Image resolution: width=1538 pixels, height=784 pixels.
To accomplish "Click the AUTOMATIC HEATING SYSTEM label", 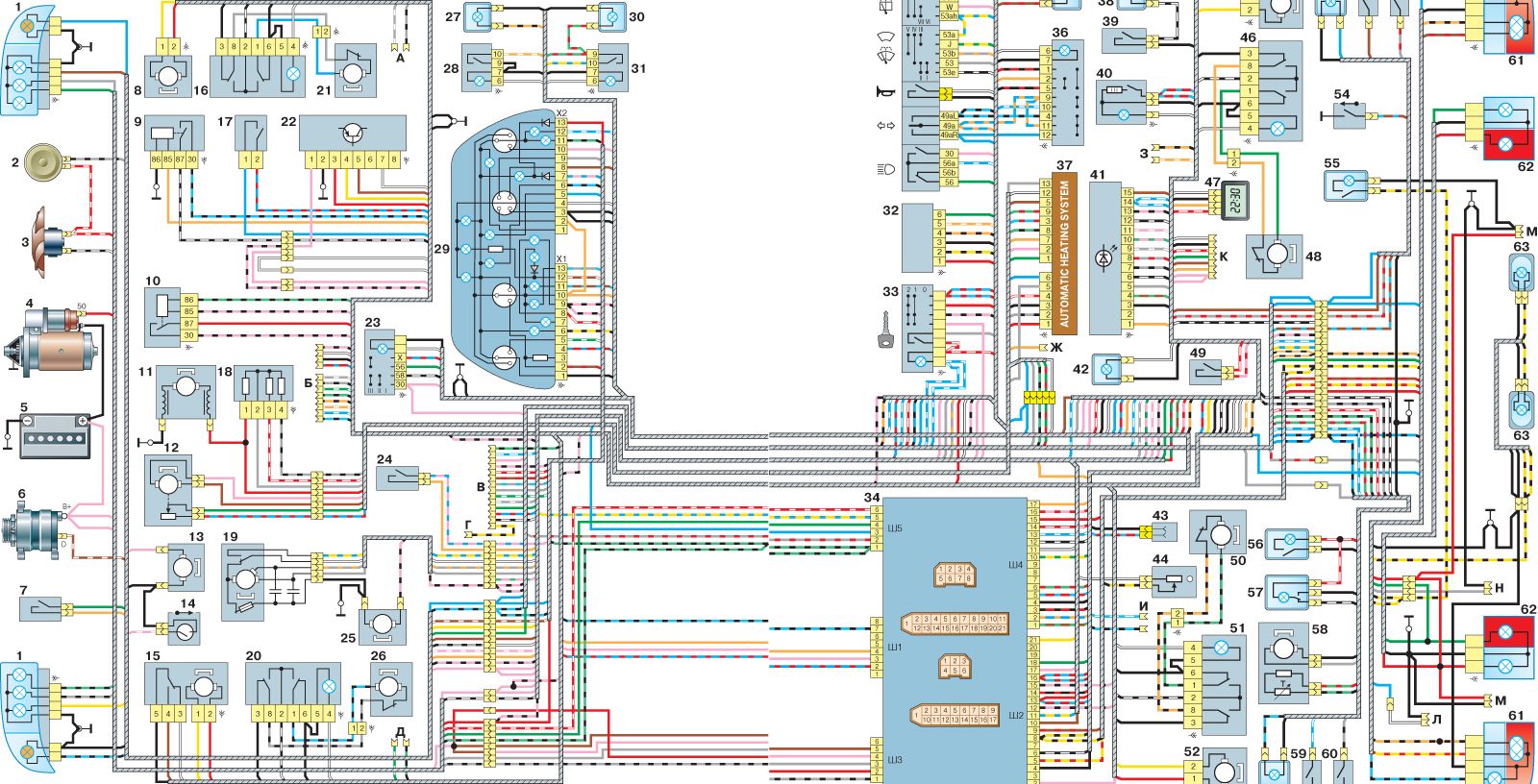I will coord(1063,254).
